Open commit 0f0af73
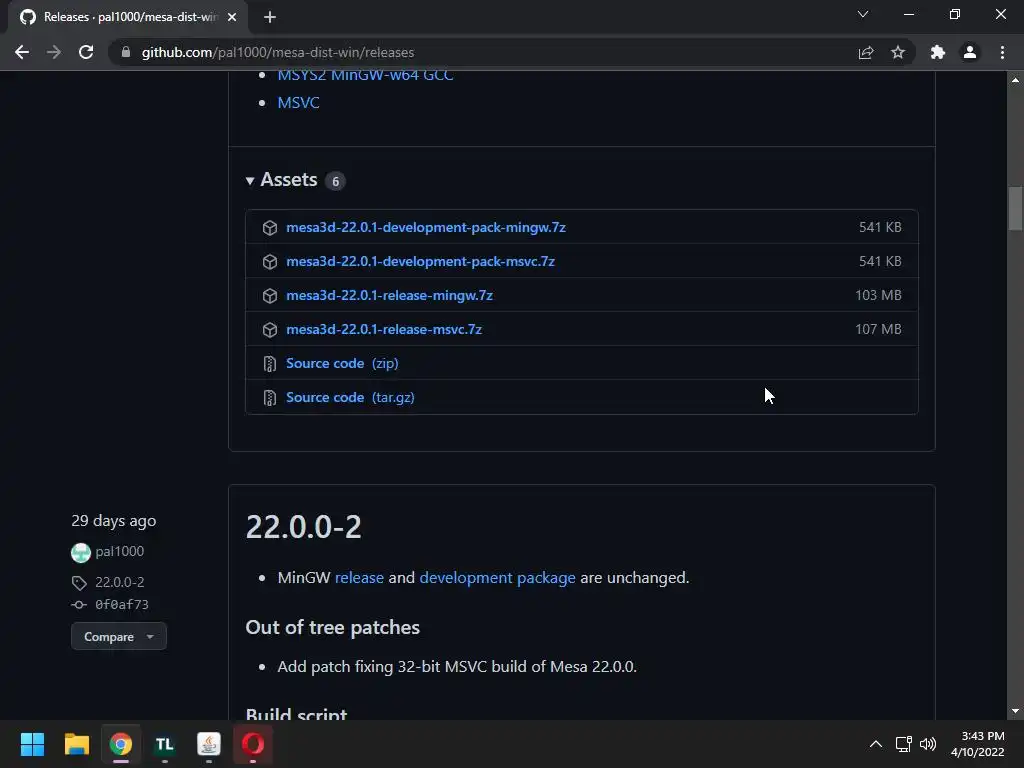Viewport: 1024px width, 768px height. coord(122,605)
